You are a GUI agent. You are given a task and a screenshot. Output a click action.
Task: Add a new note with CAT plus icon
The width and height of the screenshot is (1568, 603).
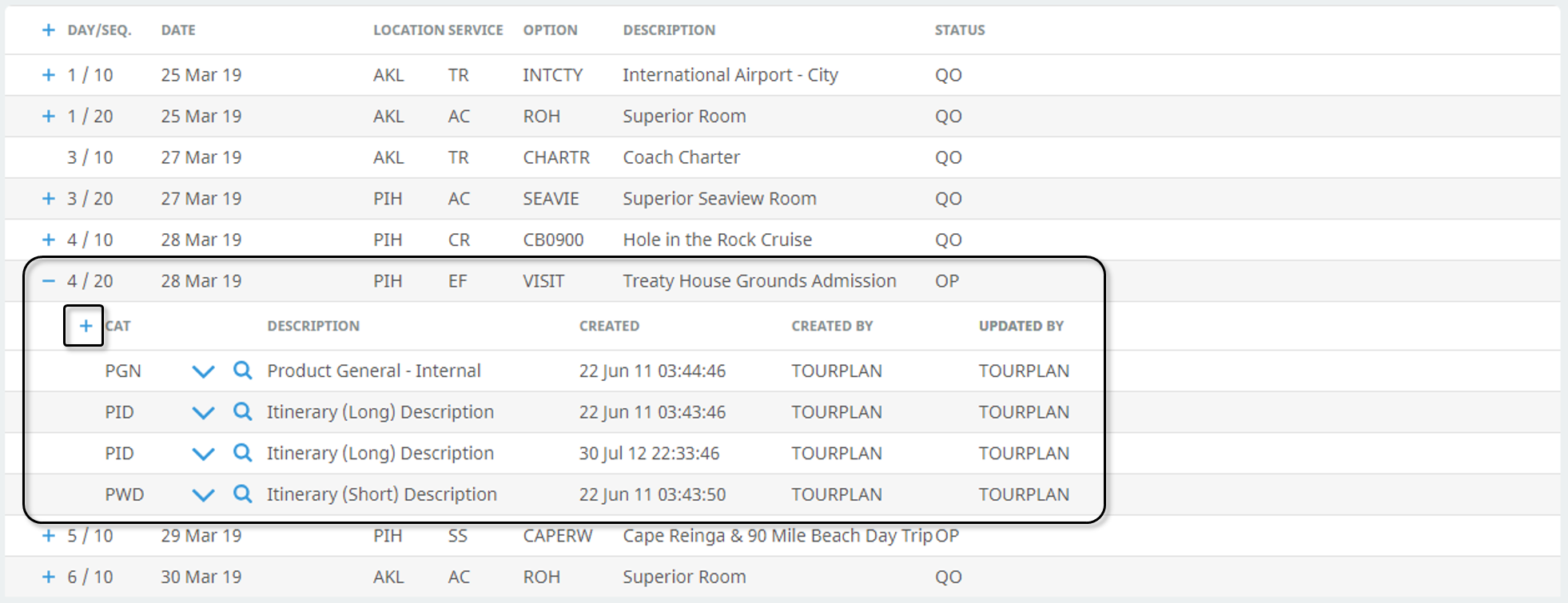[86, 326]
